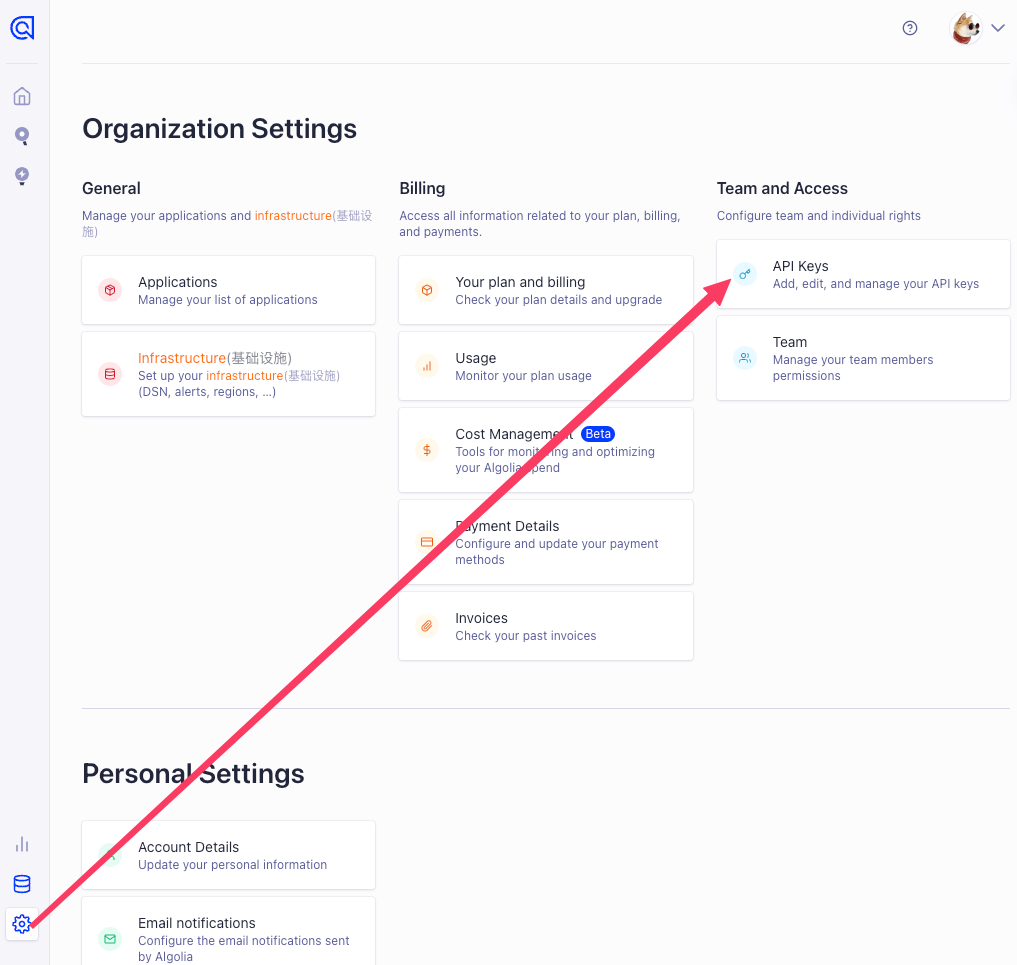Open the Applications settings link
The height and width of the screenshot is (965, 1017).
[228, 290]
